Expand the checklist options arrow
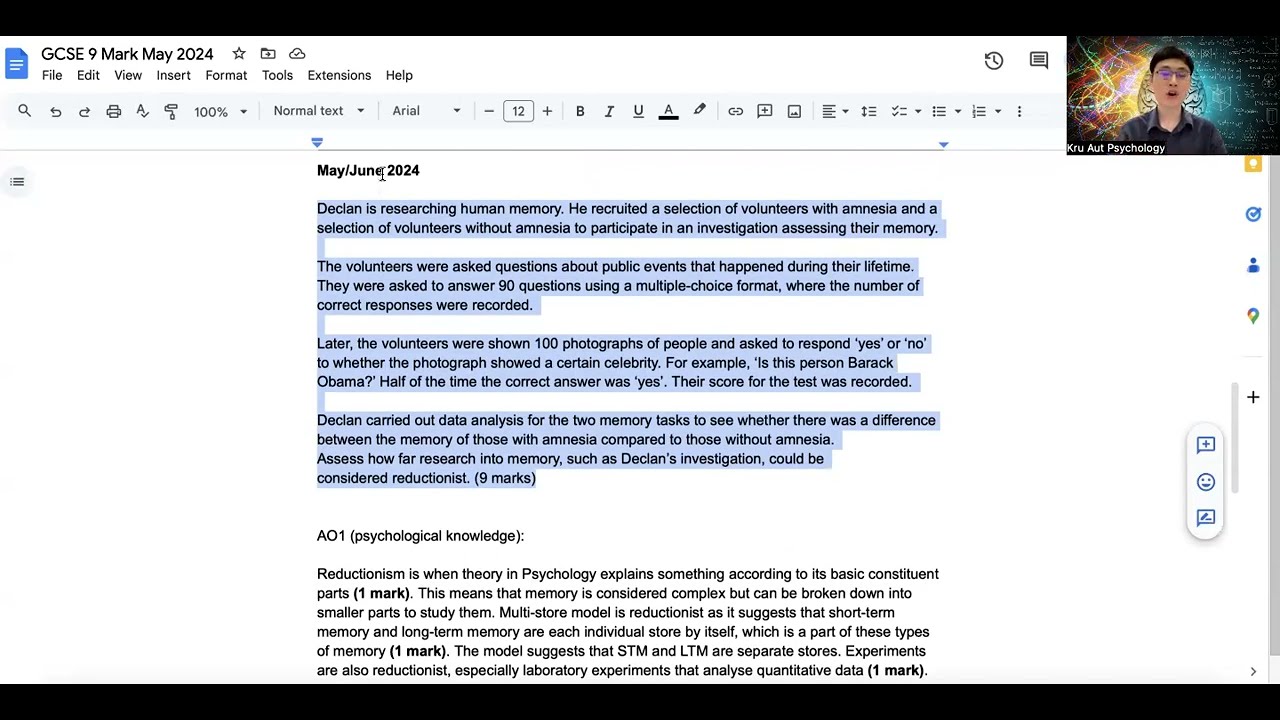1280x720 pixels. tap(918, 111)
